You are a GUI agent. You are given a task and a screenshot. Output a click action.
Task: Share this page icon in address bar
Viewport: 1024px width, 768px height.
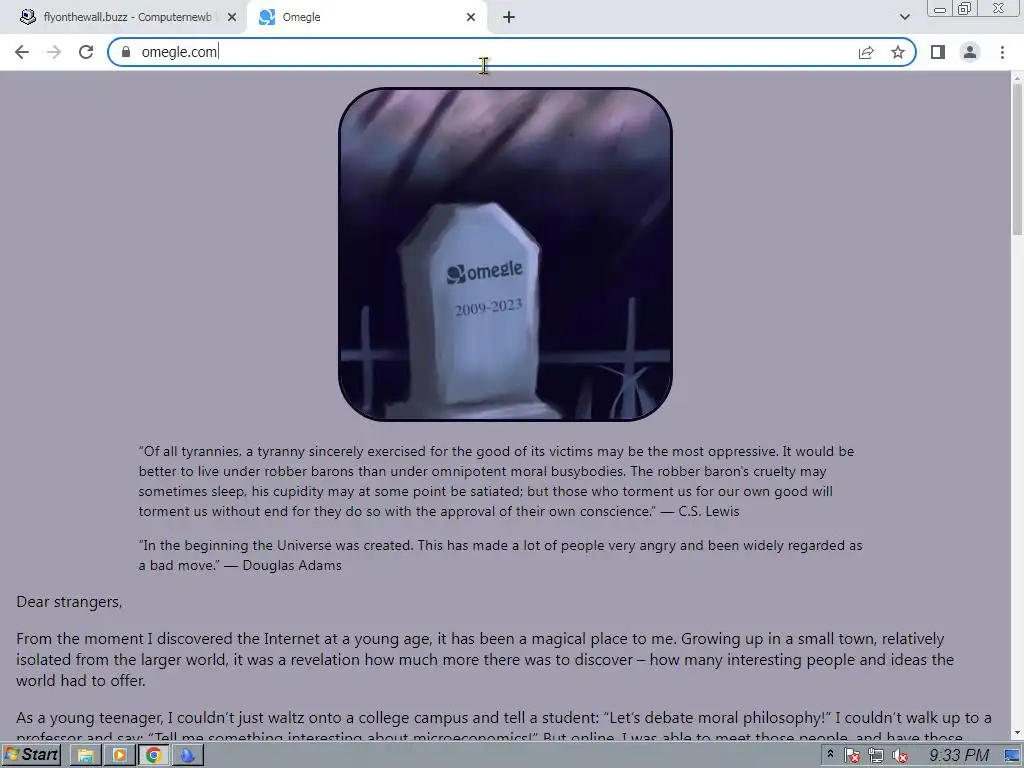tap(866, 52)
